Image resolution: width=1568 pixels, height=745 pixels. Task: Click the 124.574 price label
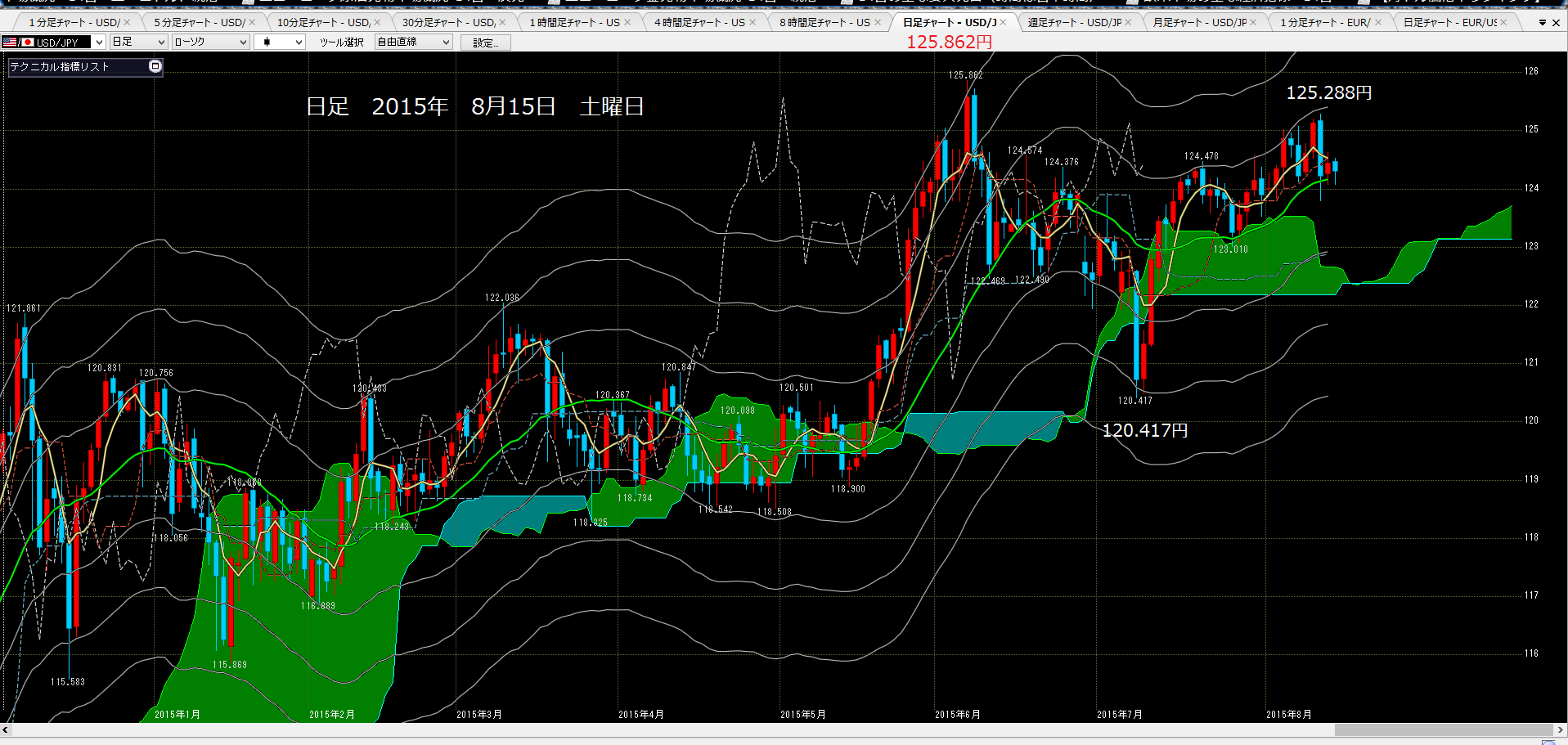pyautogui.click(x=1025, y=150)
